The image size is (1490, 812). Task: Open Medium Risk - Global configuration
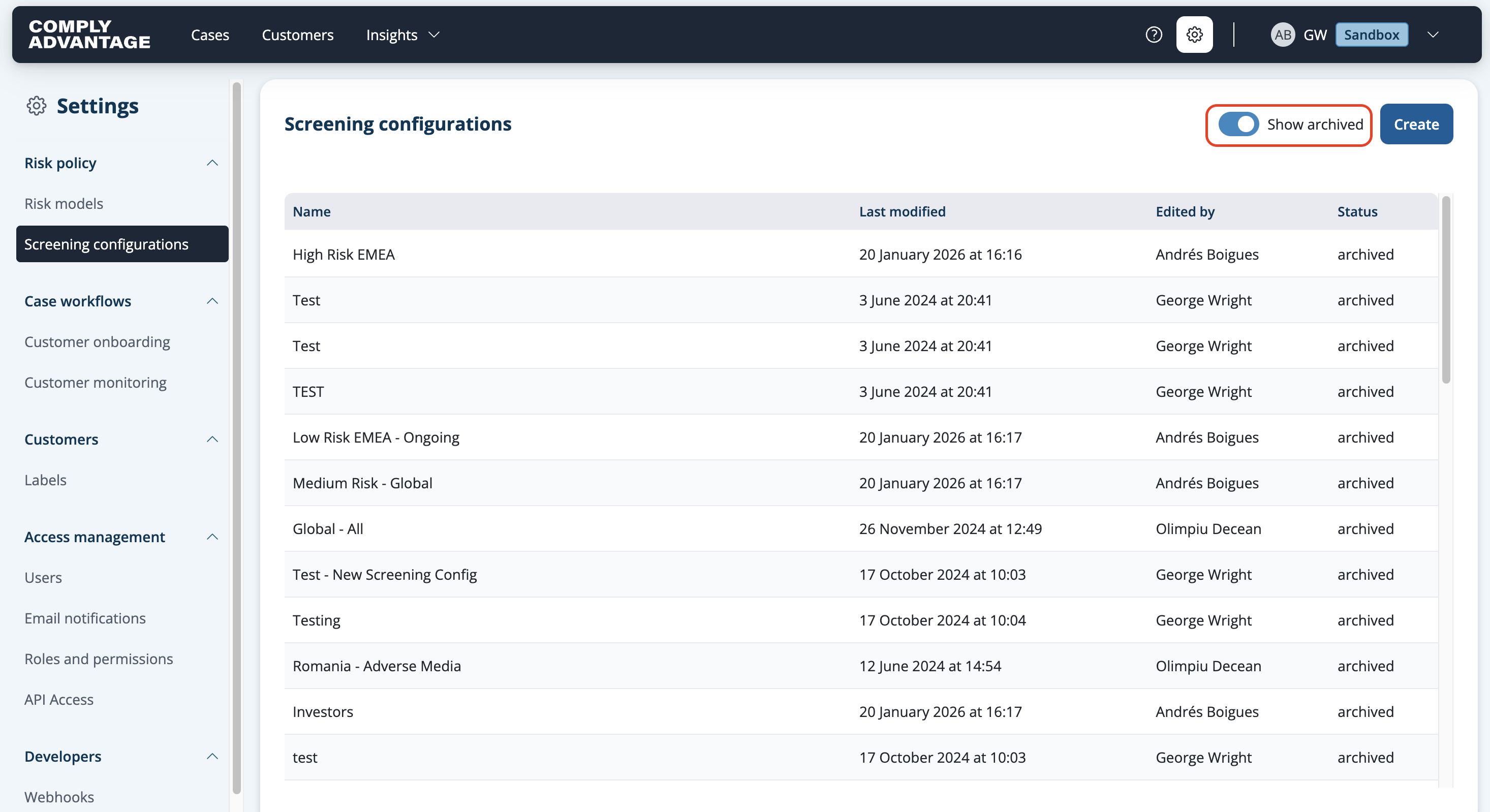tap(861, 483)
